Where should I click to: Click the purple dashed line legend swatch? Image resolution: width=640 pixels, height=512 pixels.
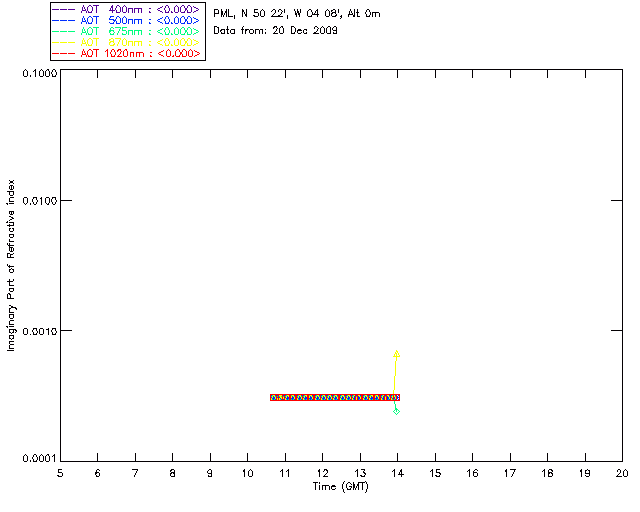click(64, 9)
